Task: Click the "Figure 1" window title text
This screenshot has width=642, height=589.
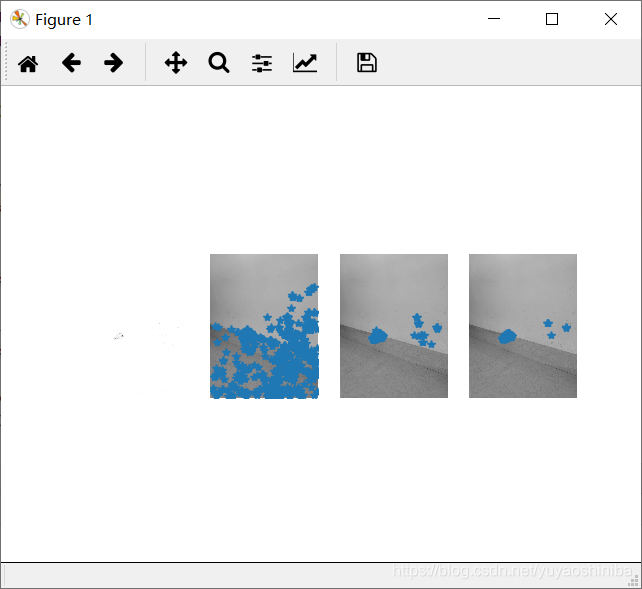Action: click(x=64, y=20)
